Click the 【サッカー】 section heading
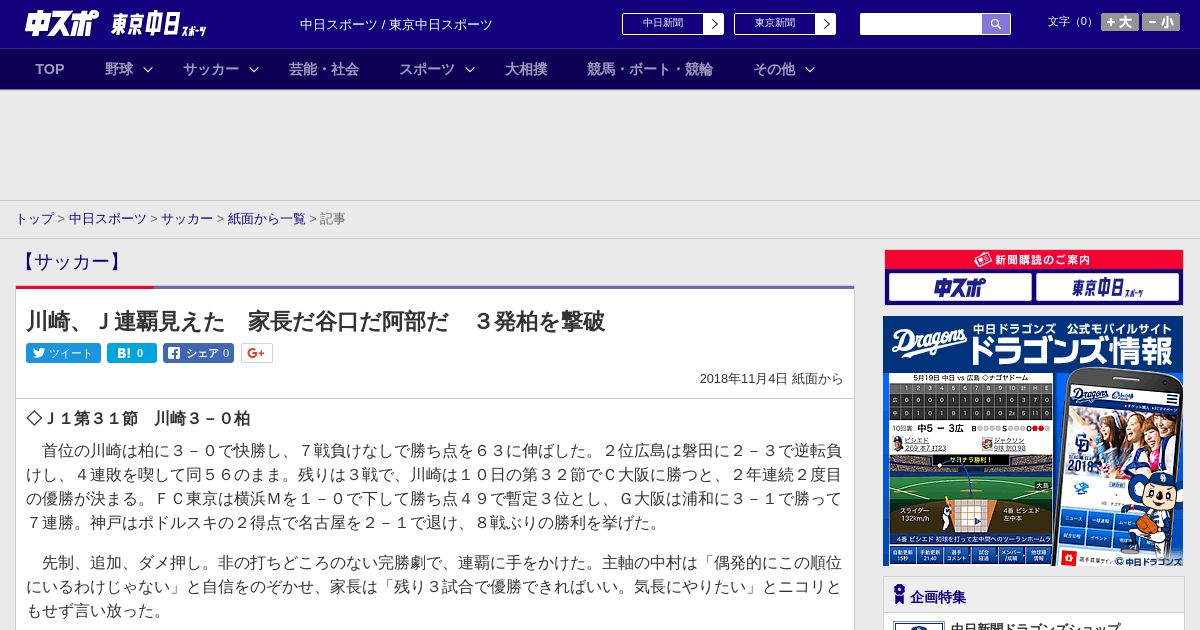1200x630 pixels. (x=71, y=262)
